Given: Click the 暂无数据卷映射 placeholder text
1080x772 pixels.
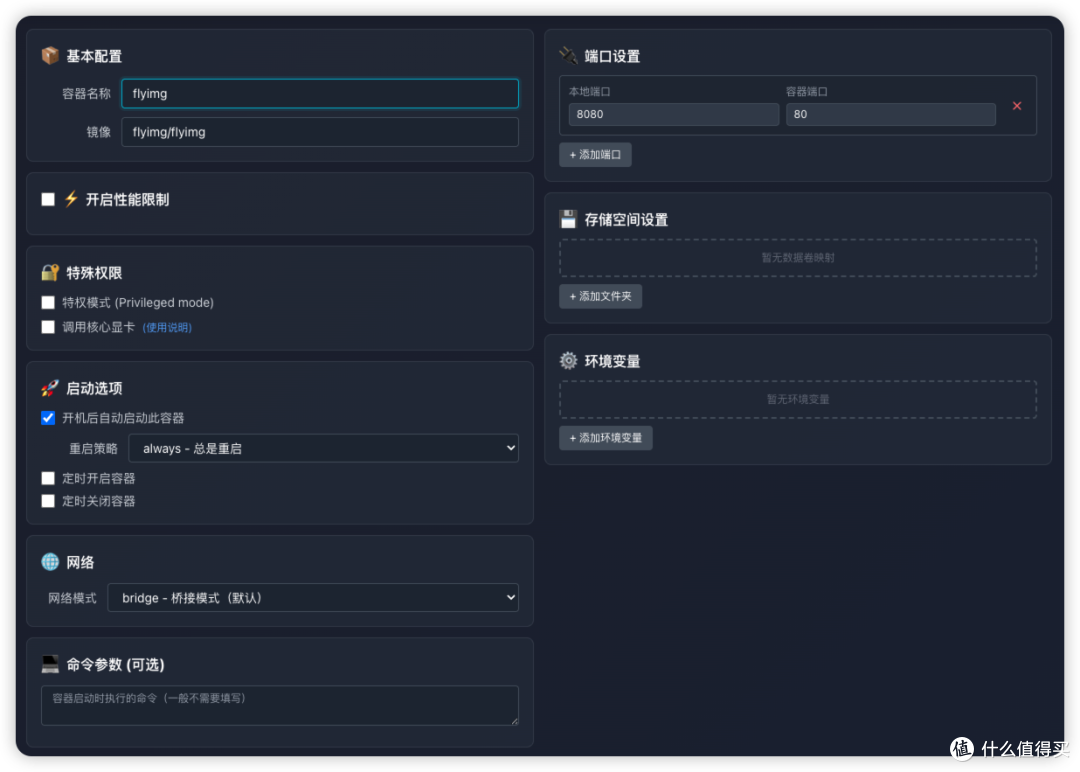Looking at the screenshot, I should pos(798,258).
